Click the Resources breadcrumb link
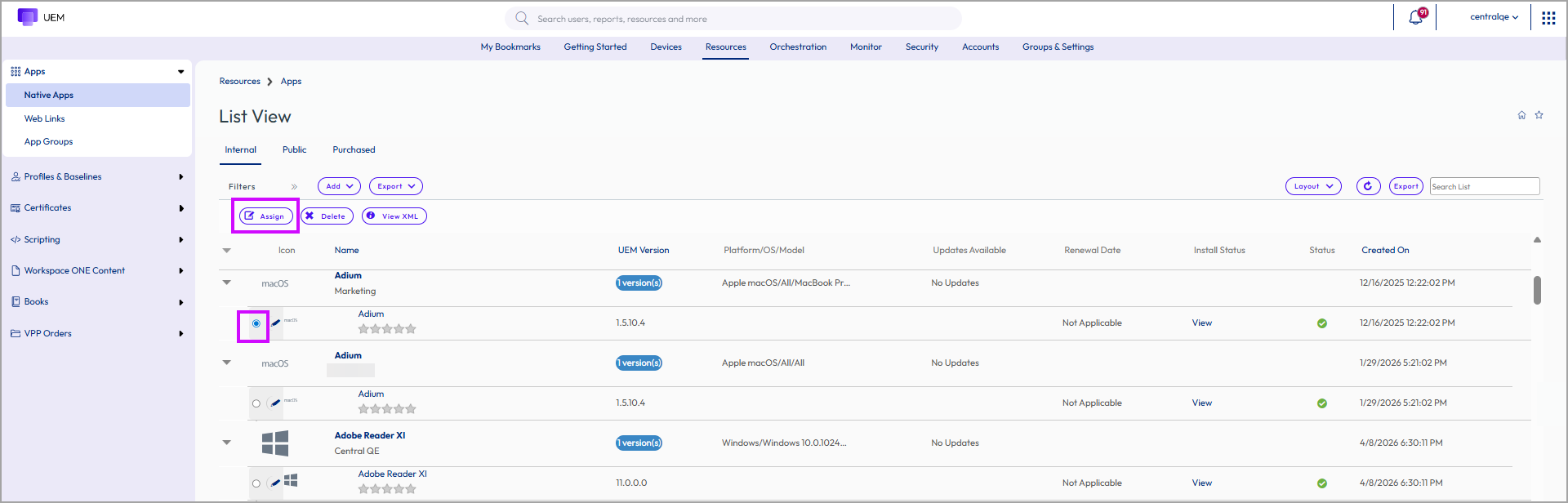 239,82
